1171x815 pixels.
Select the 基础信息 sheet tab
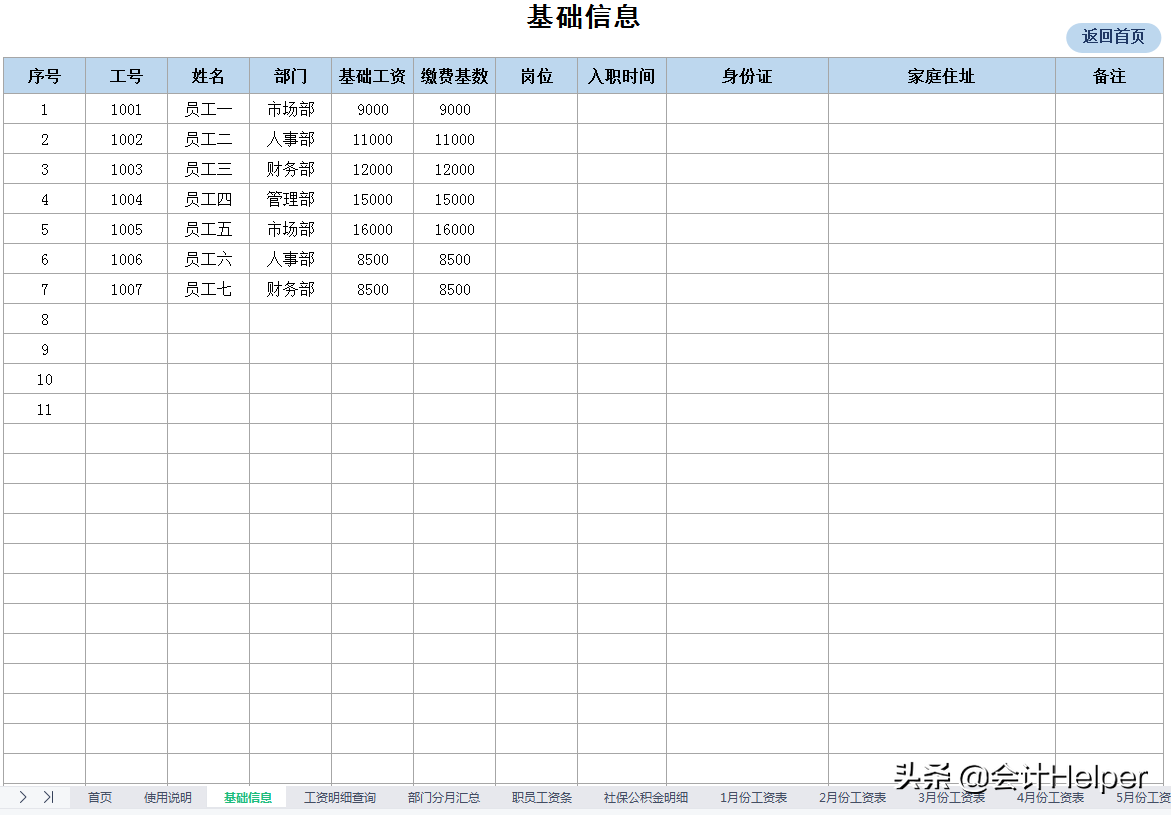[x=248, y=797]
